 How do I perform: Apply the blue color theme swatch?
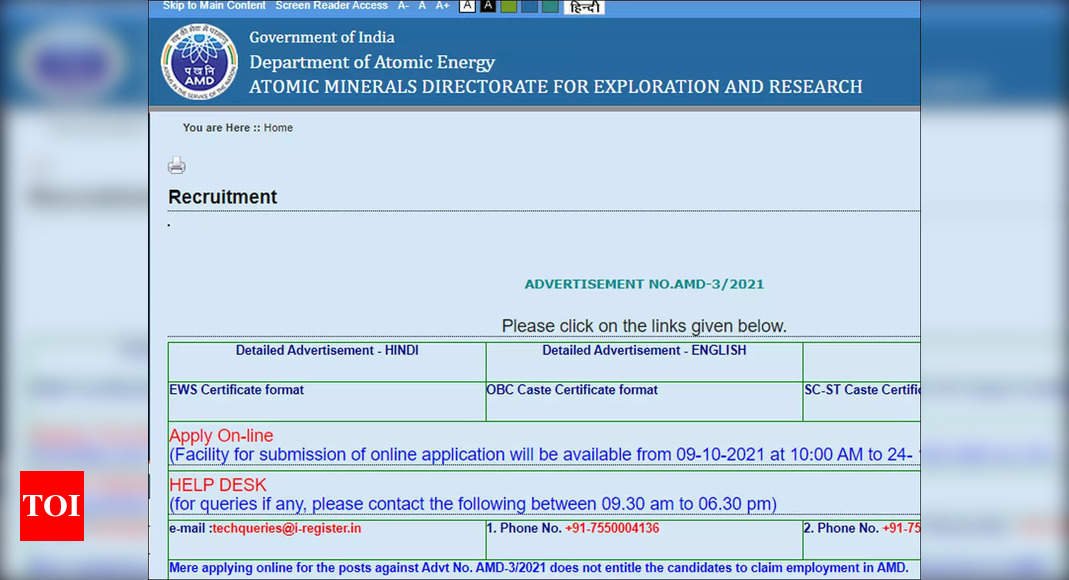coord(529,6)
